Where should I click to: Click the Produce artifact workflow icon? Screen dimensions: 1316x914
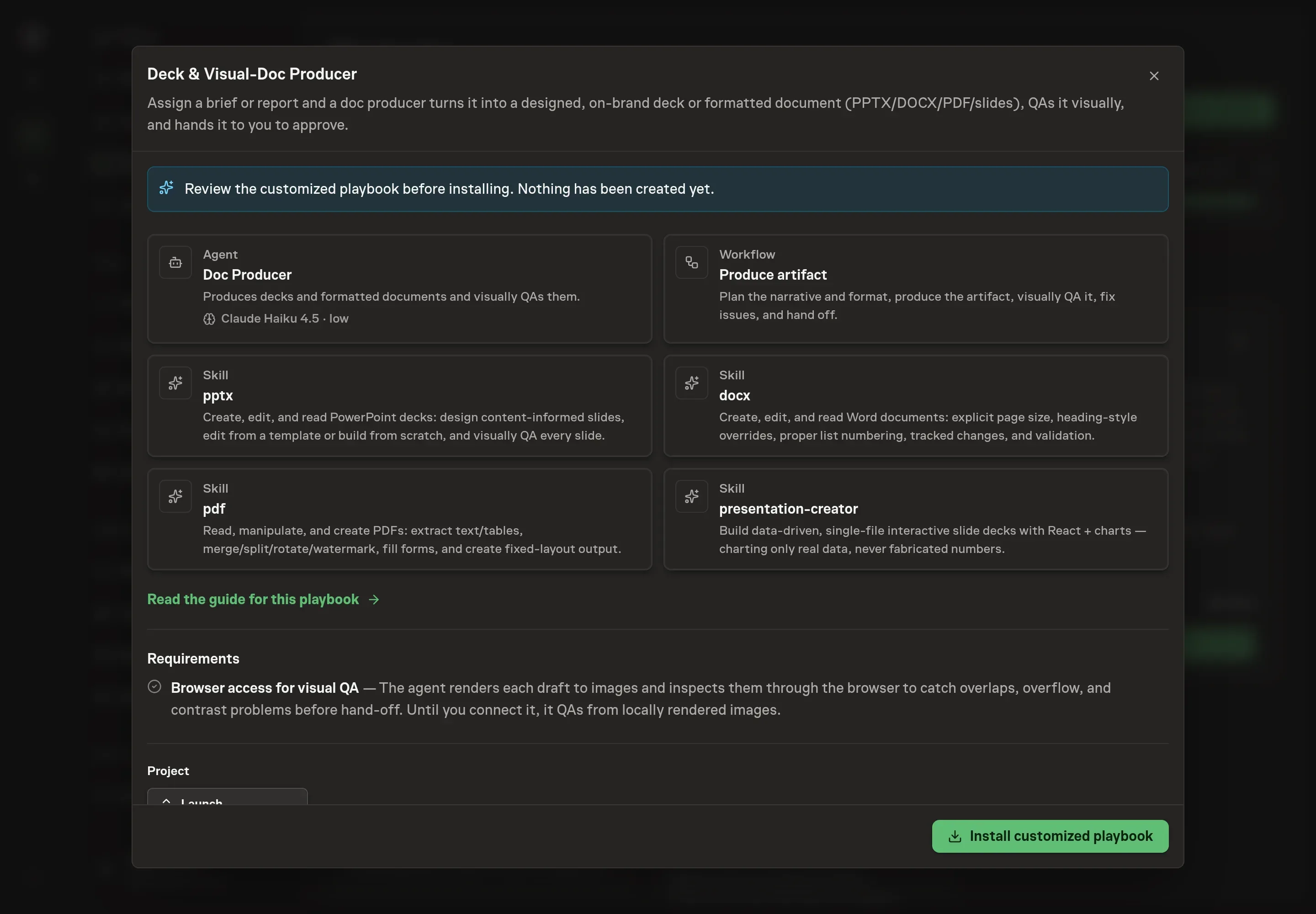click(x=691, y=262)
